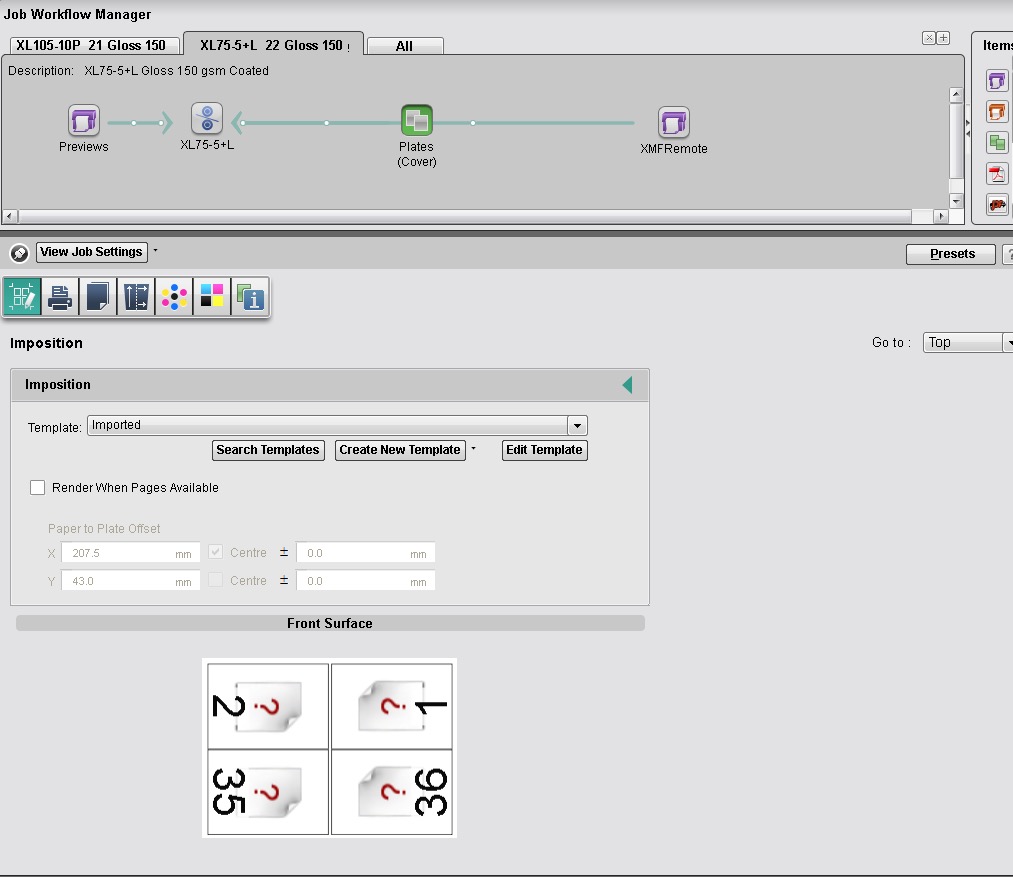The width and height of the screenshot is (1013, 877).
Task: Switch to XL105-10P 21 Gloss 150 tab
Action: coord(92,45)
